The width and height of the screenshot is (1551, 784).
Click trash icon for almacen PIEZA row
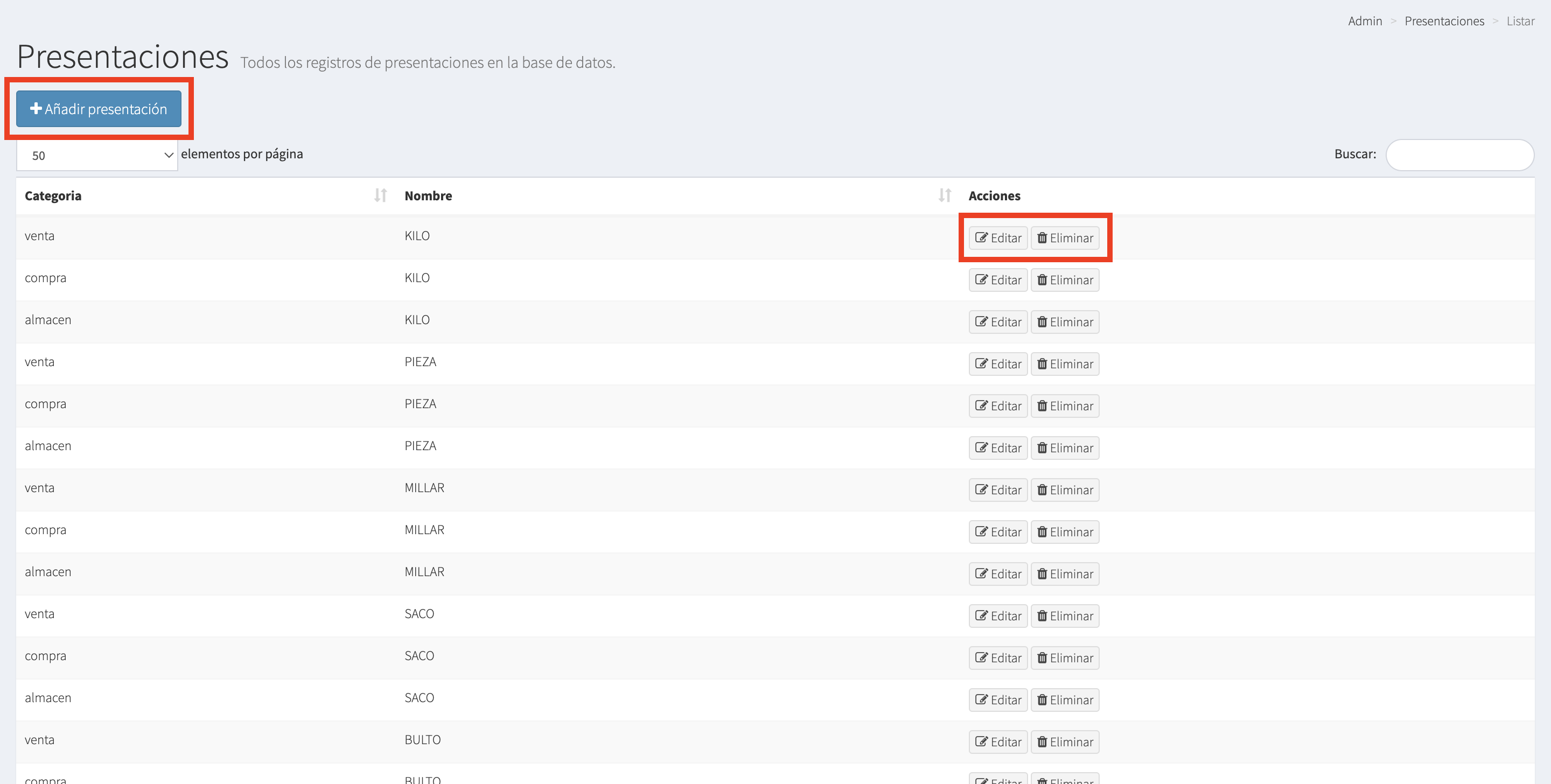1042,448
